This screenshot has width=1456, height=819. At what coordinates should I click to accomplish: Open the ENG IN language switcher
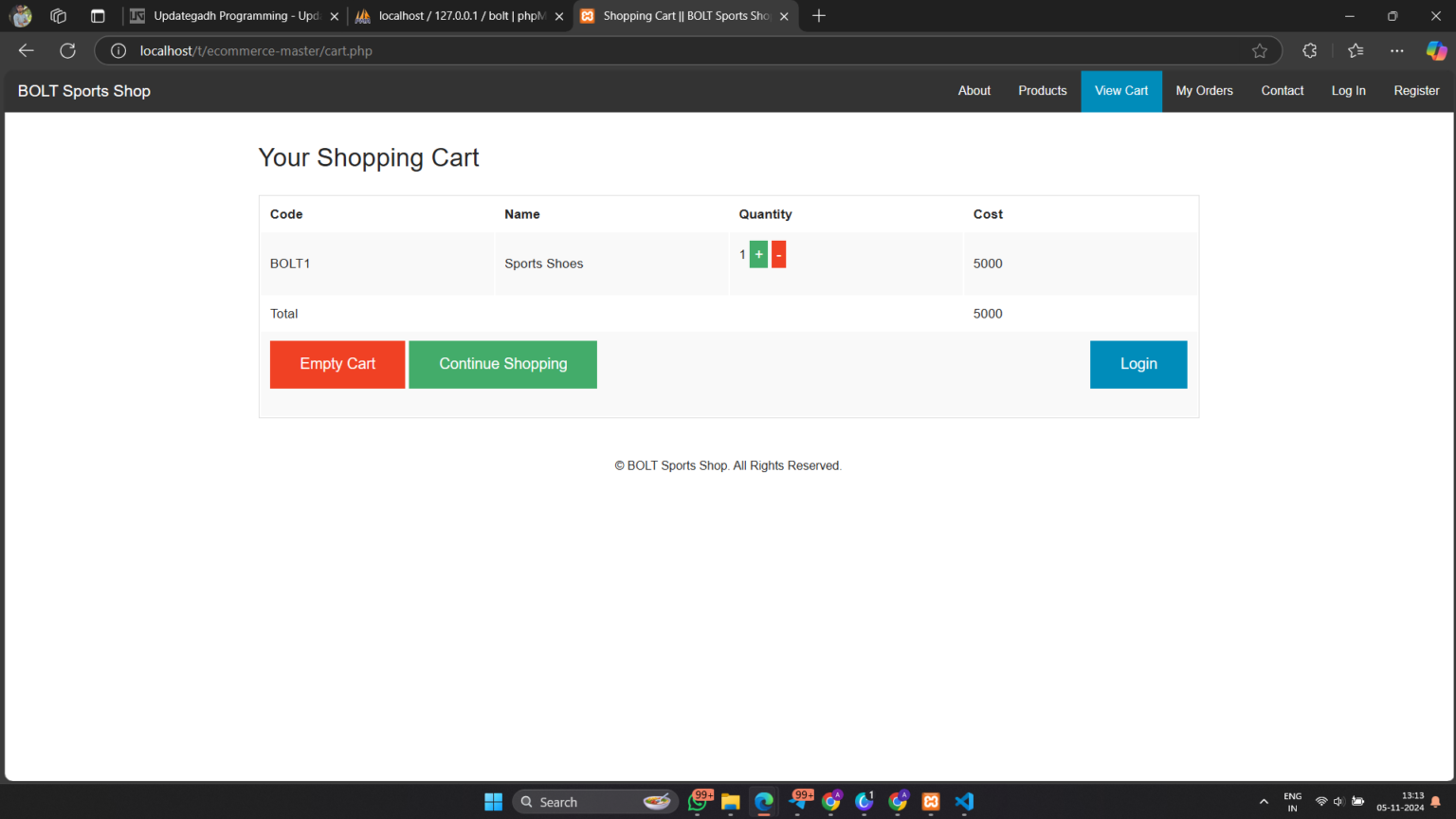click(1292, 801)
